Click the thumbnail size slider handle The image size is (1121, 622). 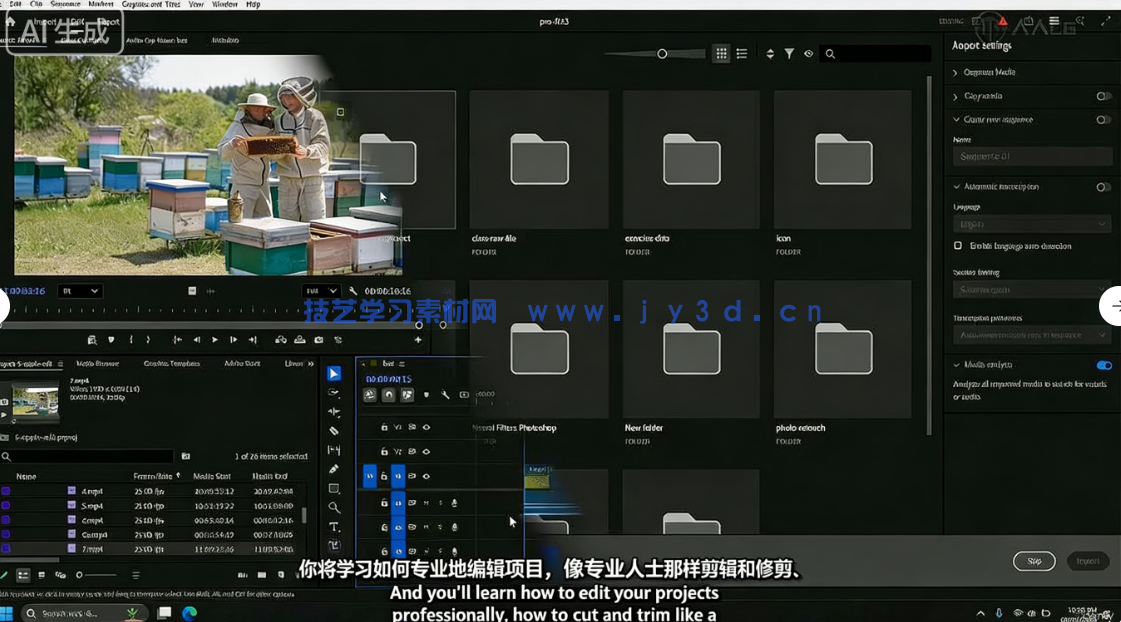(661, 53)
